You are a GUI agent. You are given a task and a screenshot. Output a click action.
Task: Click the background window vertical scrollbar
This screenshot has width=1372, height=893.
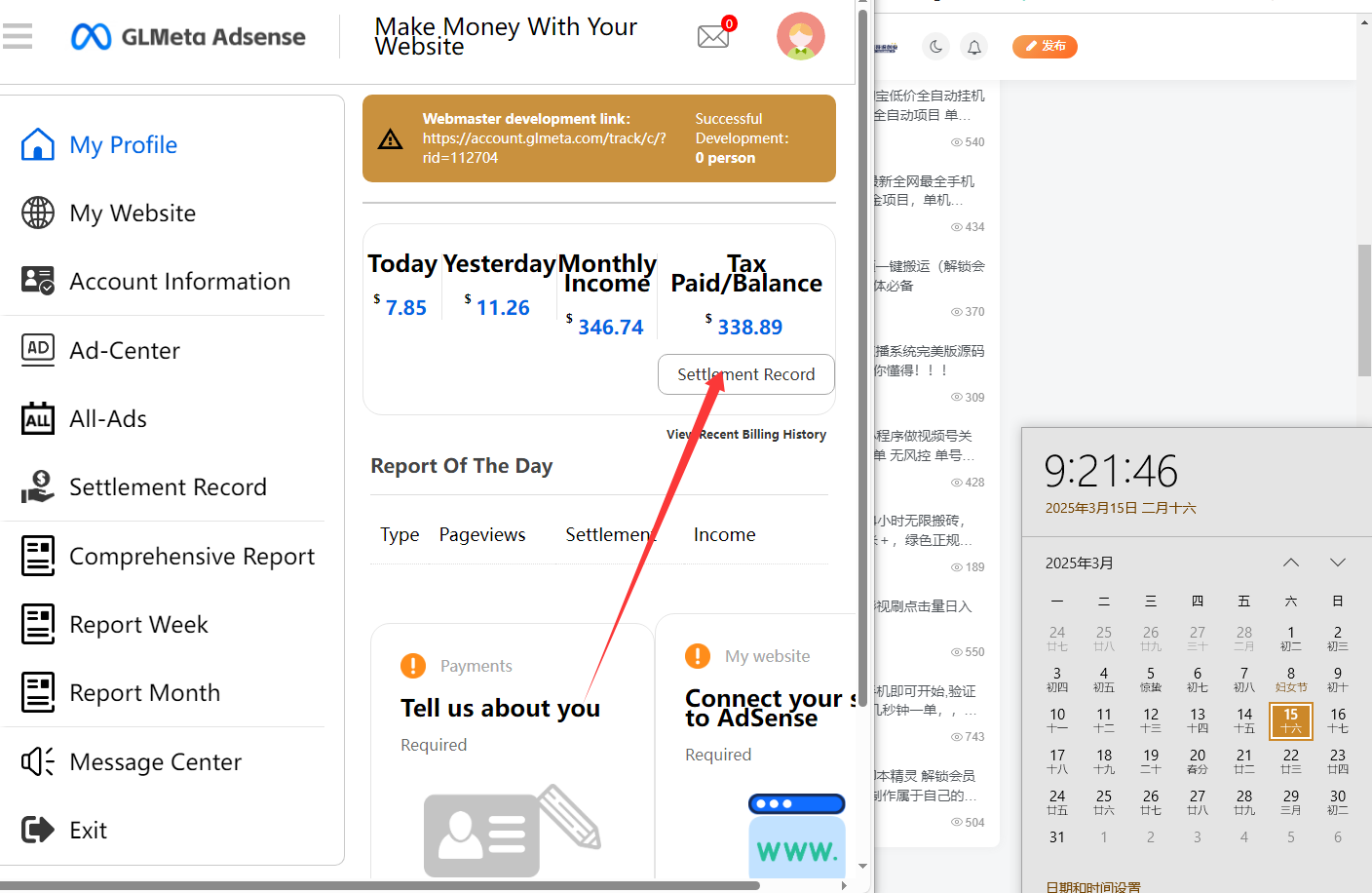pos(1364,310)
